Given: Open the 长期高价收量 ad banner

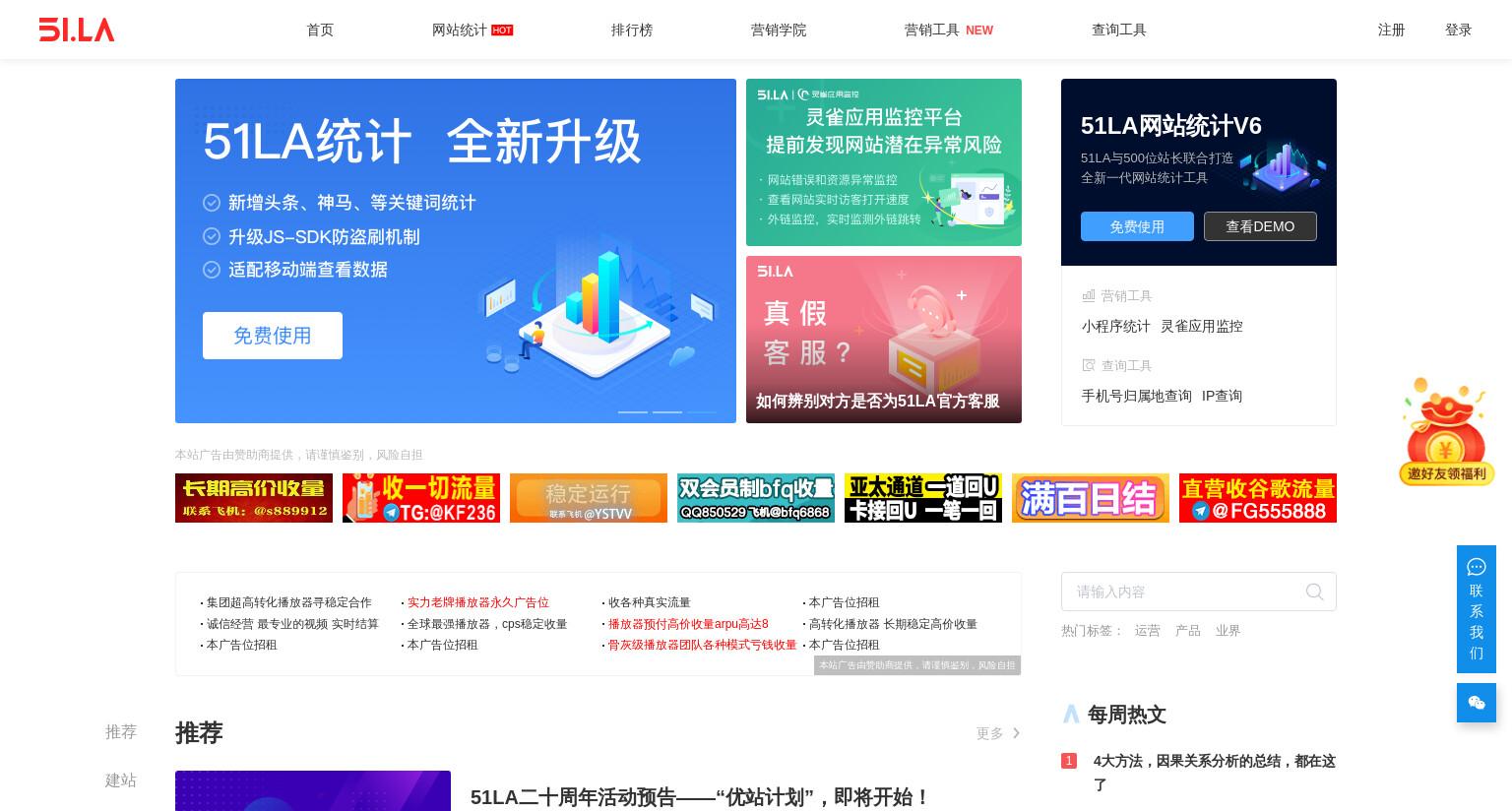Looking at the screenshot, I should point(254,498).
